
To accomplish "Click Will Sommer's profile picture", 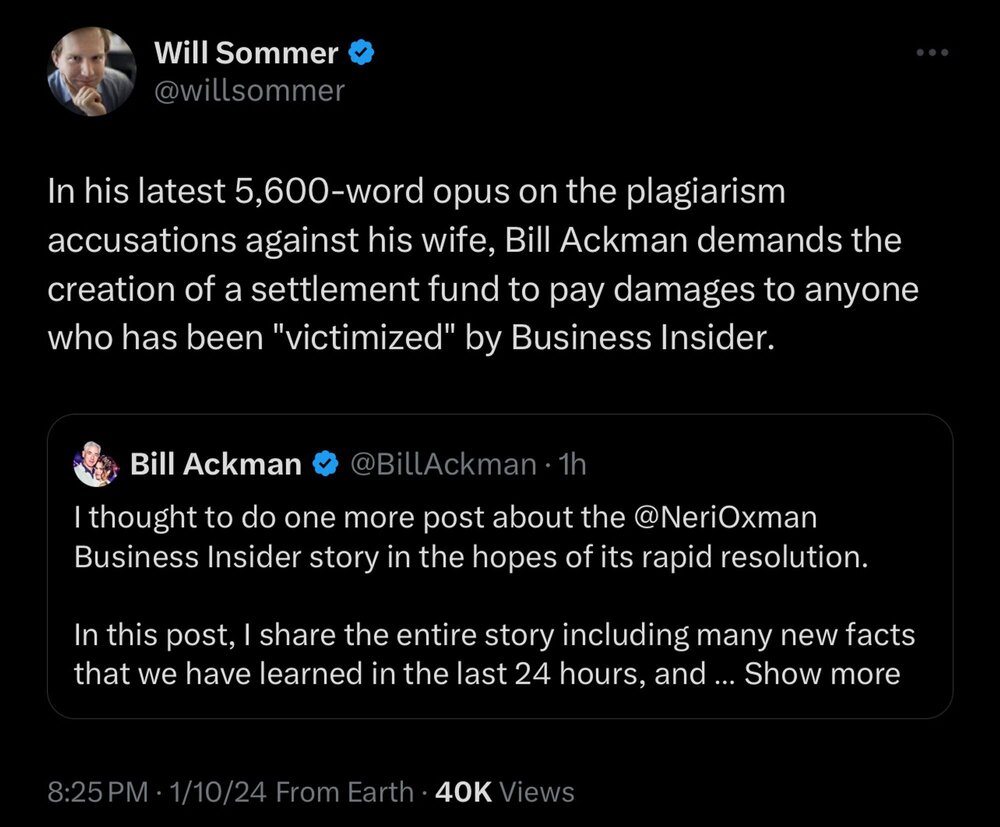I will pyautogui.click(x=91, y=72).
